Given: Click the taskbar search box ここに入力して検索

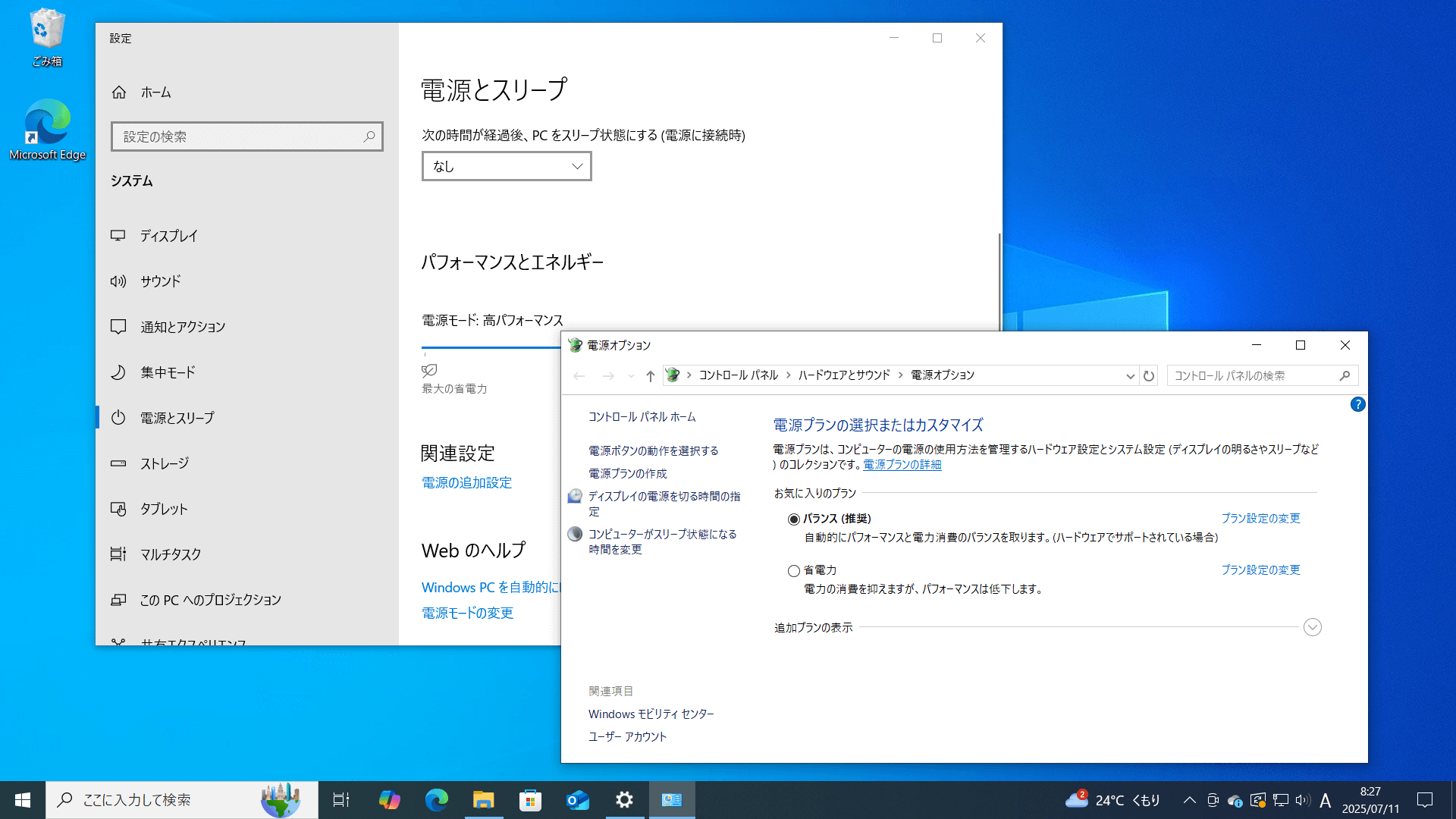Looking at the screenshot, I should [x=182, y=800].
